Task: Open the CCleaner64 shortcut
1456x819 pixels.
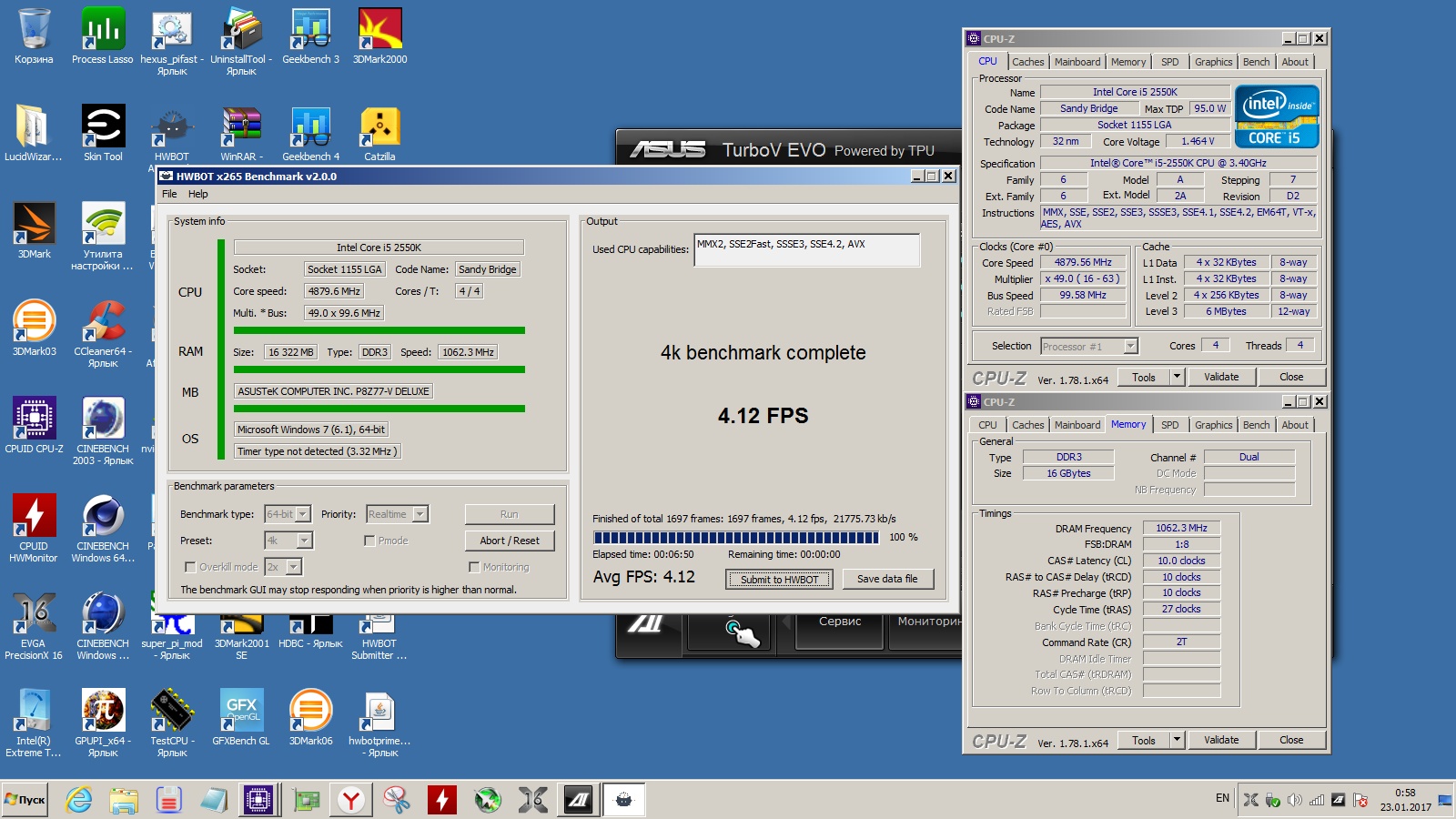Action: tap(103, 332)
